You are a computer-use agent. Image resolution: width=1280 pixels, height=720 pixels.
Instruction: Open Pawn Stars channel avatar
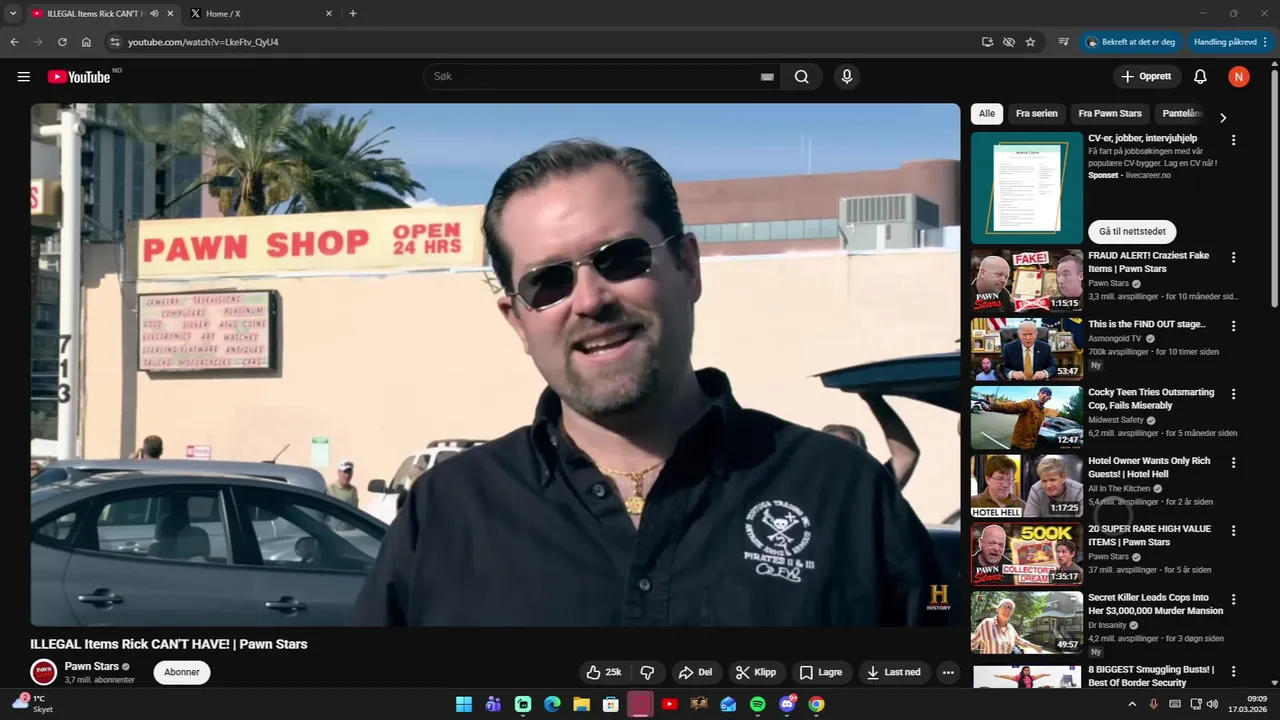pos(43,672)
